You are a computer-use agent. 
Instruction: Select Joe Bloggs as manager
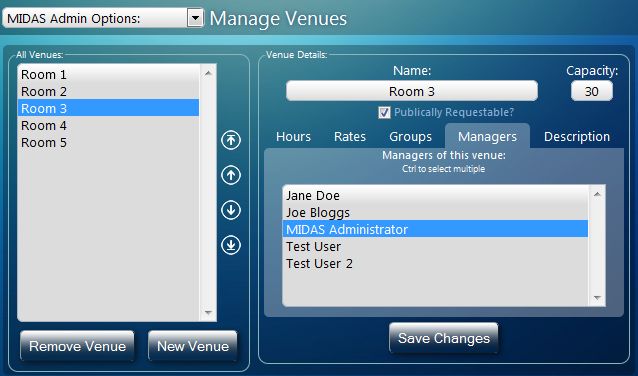[435, 212]
